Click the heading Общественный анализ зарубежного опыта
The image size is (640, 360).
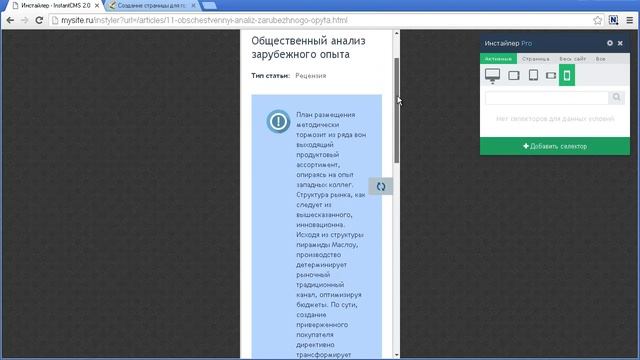pyautogui.click(x=308, y=47)
